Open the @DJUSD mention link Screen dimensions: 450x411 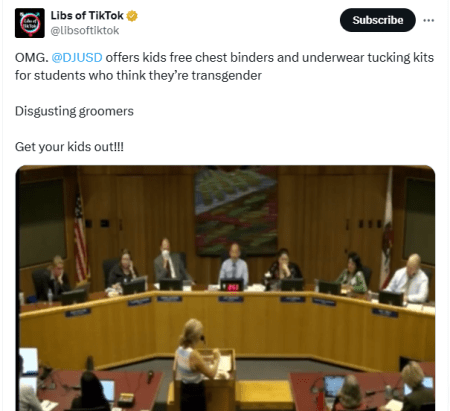coord(77,58)
